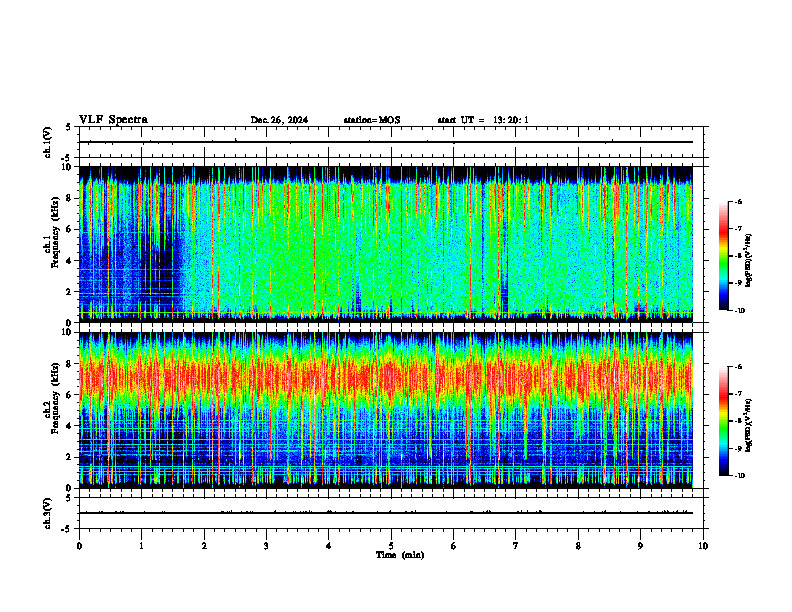Click the '-10' label on ch.1 color bar
This screenshot has width=792, height=612.
tap(739, 311)
